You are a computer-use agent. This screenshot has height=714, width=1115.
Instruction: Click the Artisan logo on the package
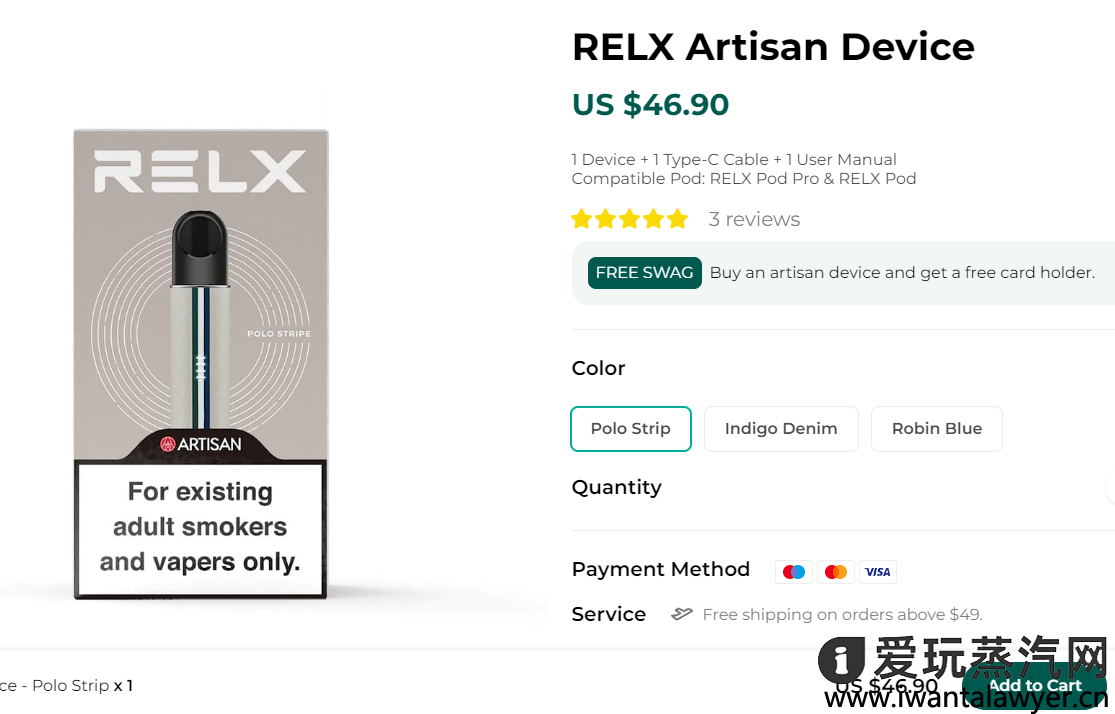pos(201,444)
